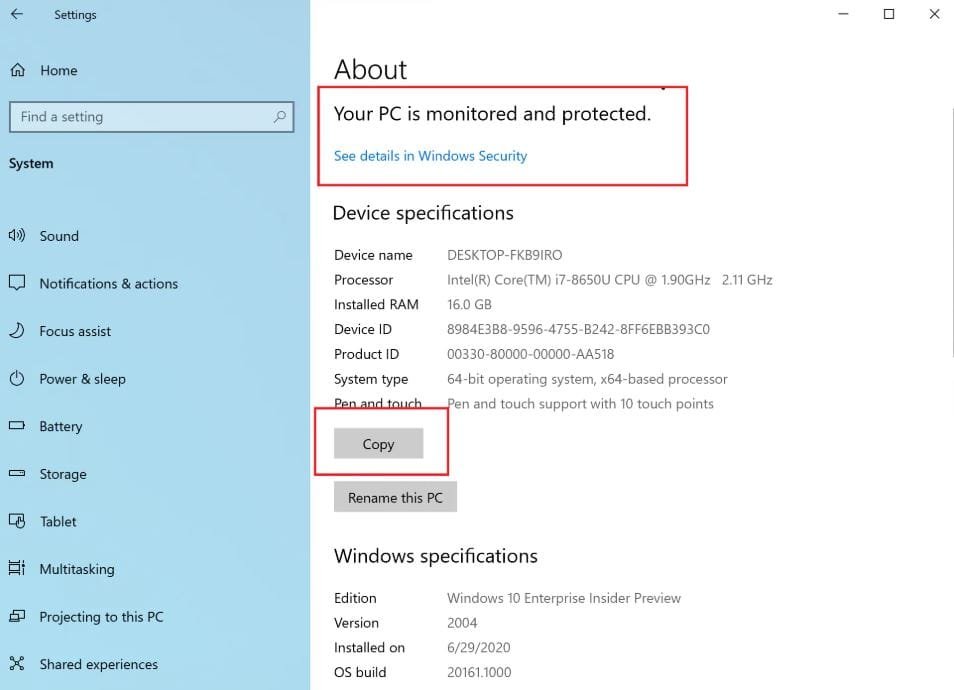
Task: Open See details in Windows Security link
Action: click(x=430, y=156)
